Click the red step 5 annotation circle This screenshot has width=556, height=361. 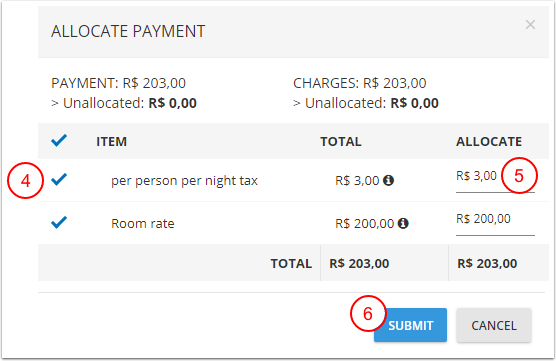[519, 176]
